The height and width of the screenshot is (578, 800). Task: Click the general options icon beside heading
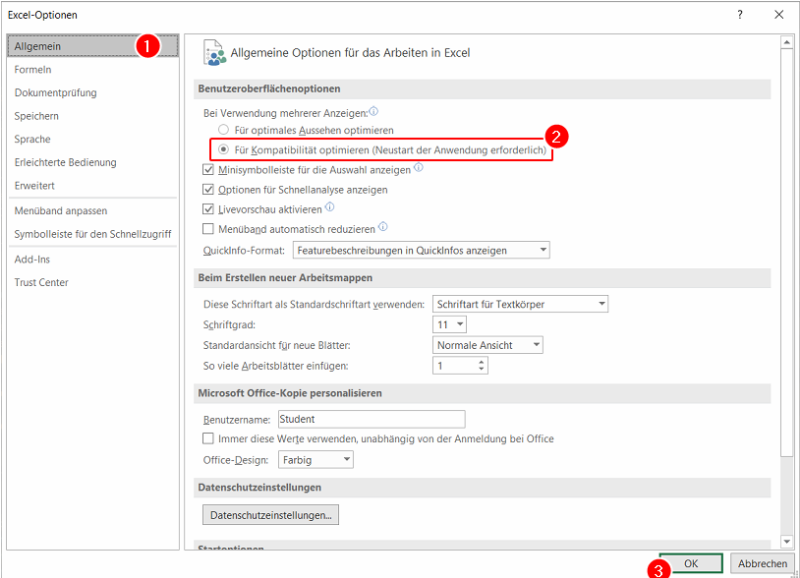(214, 53)
